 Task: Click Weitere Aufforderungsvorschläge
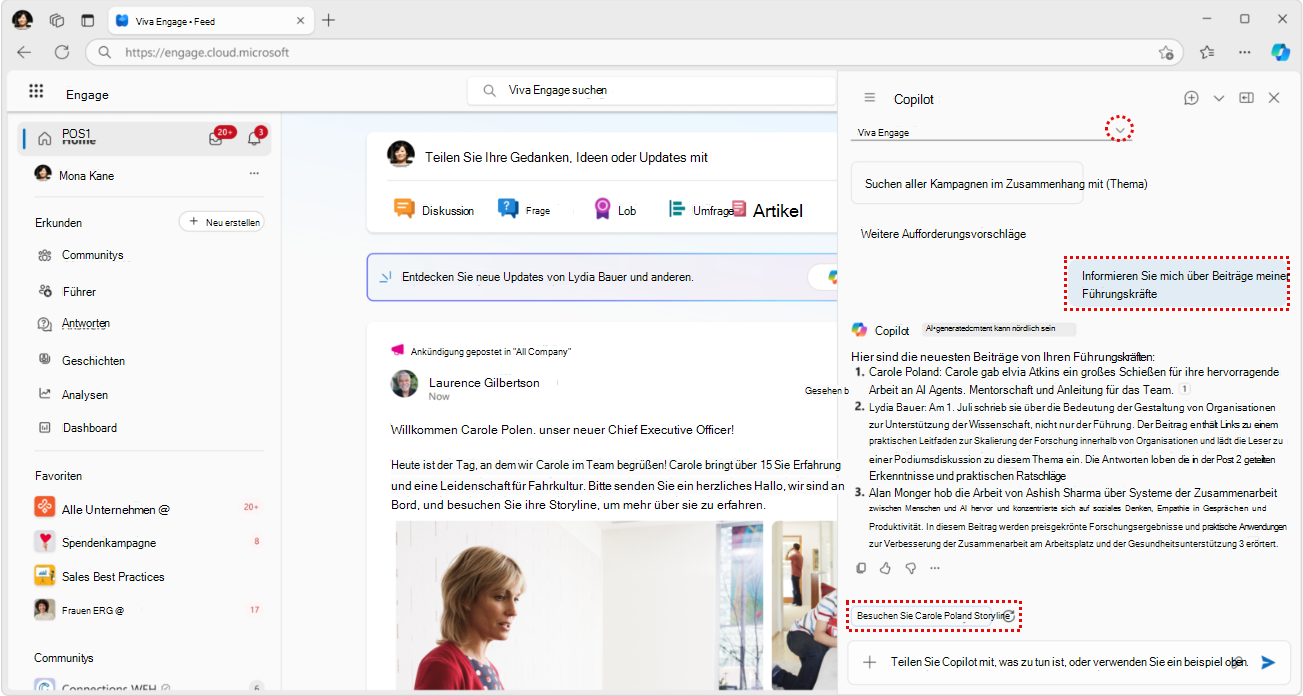(943, 233)
